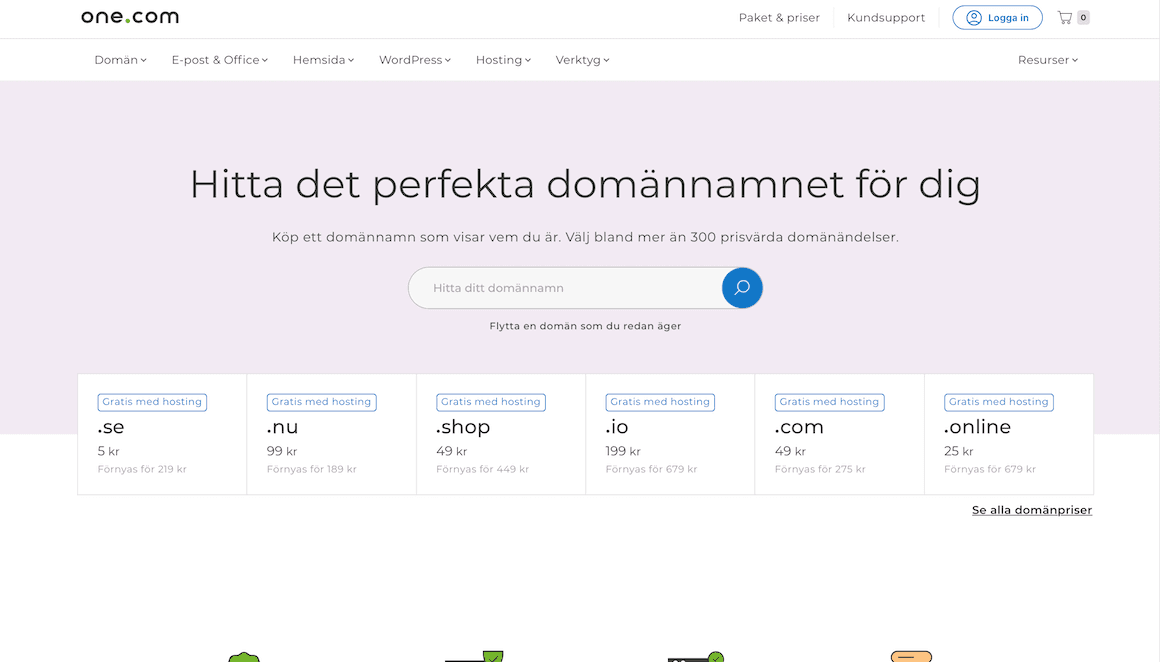The width and height of the screenshot is (1160, 662).
Task: Click Gratis med hosting badge on .online
Action: [999, 402]
